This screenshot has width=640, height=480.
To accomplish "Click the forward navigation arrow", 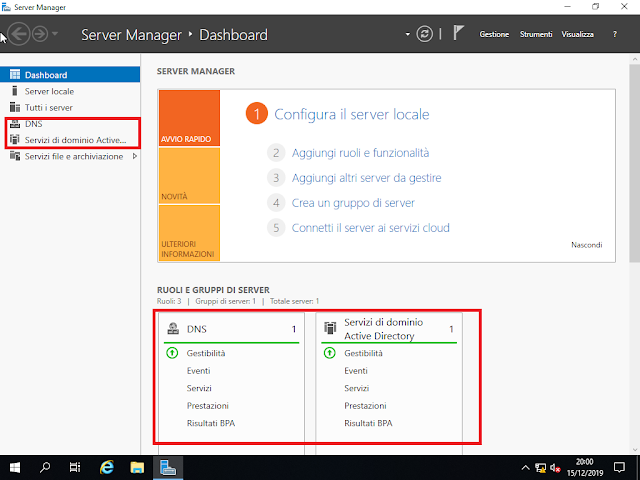I will coord(40,34).
